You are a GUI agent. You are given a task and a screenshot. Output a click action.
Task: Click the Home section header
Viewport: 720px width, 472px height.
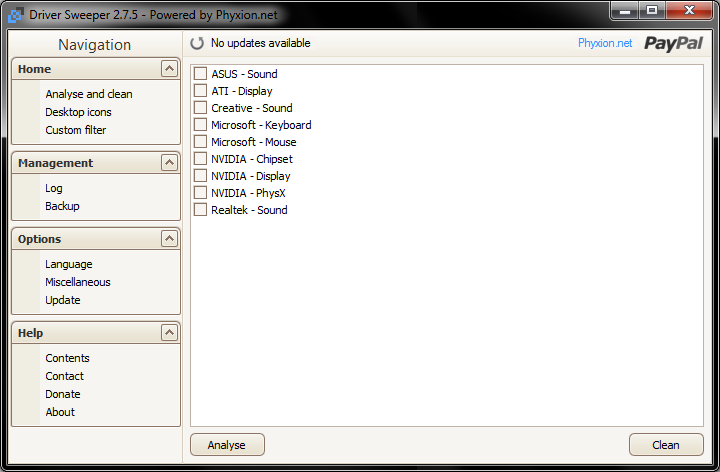click(x=96, y=69)
